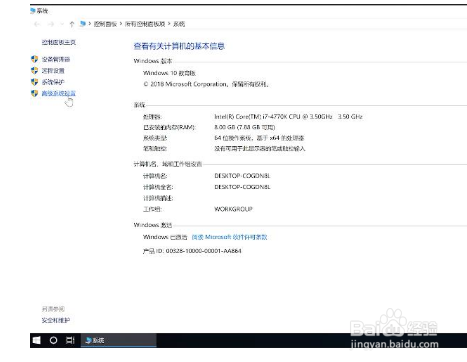Image resolution: width=467 pixels, height=362 pixels.
Task: Click the Windows 激活 section header
Action: click(x=153, y=225)
